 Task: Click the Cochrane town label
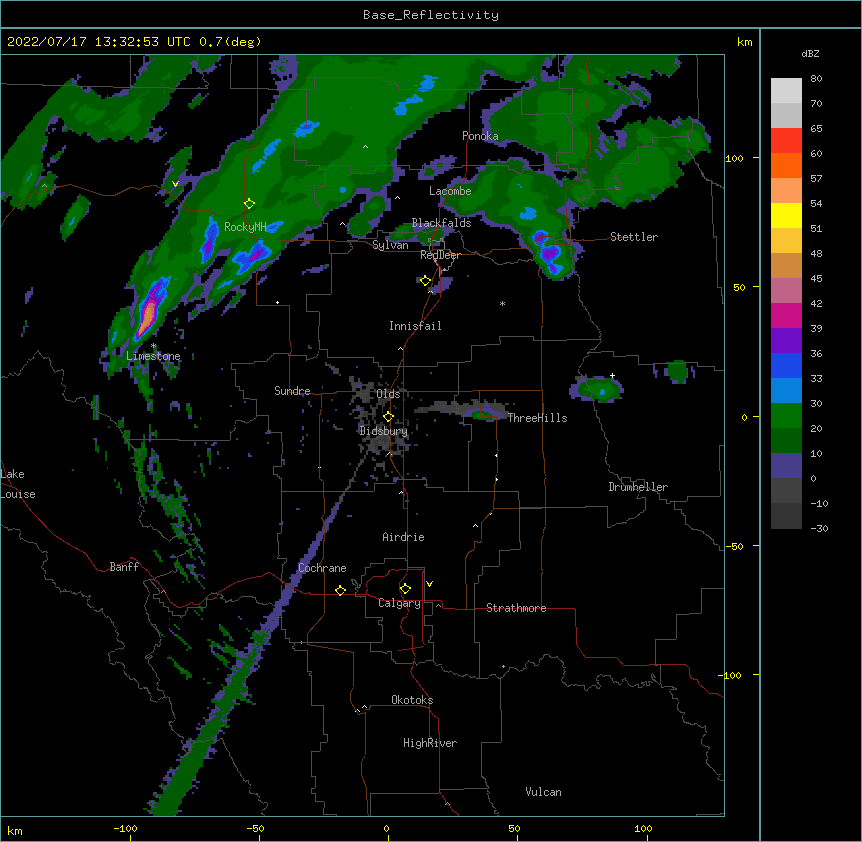pyautogui.click(x=322, y=568)
